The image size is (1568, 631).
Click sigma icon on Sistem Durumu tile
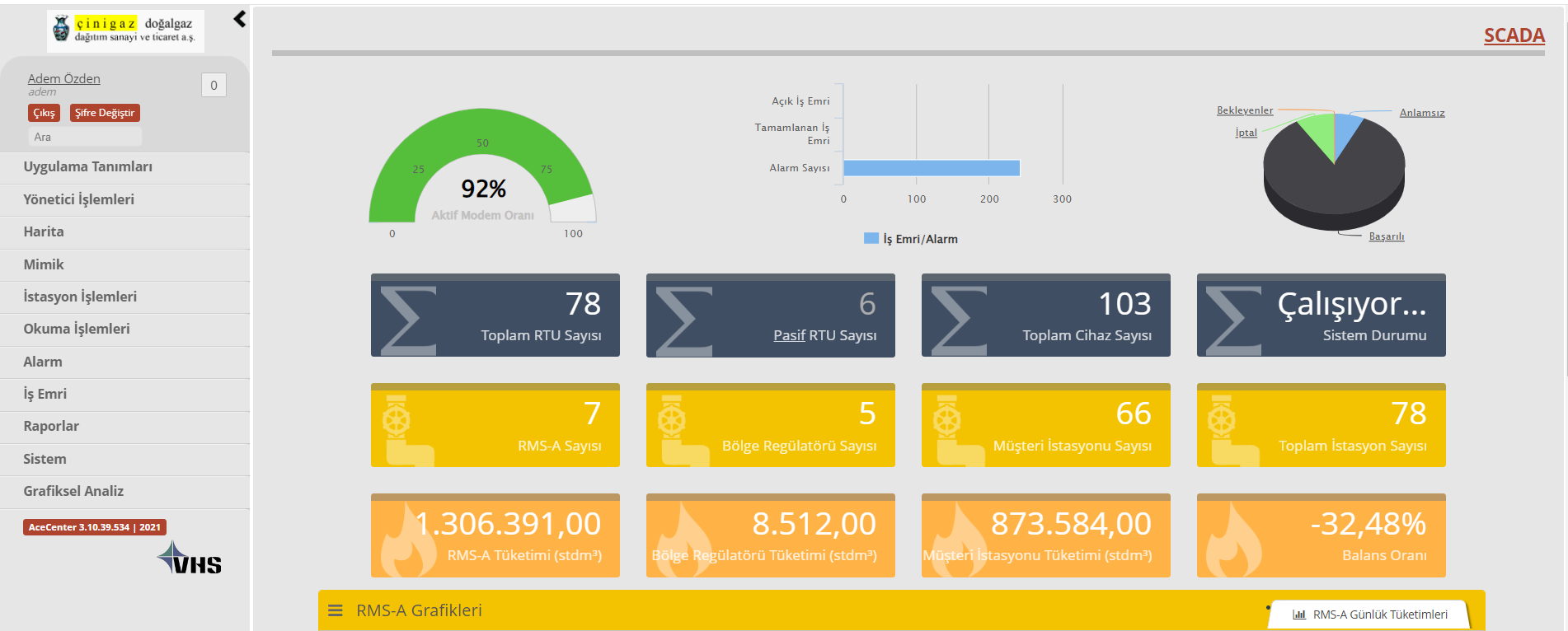click(x=1234, y=320)
